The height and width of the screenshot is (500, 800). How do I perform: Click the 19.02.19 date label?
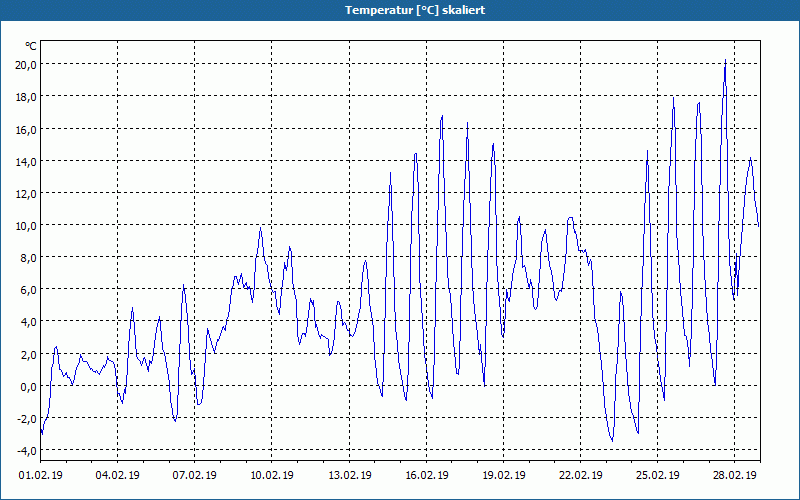[x=504, y=475]
